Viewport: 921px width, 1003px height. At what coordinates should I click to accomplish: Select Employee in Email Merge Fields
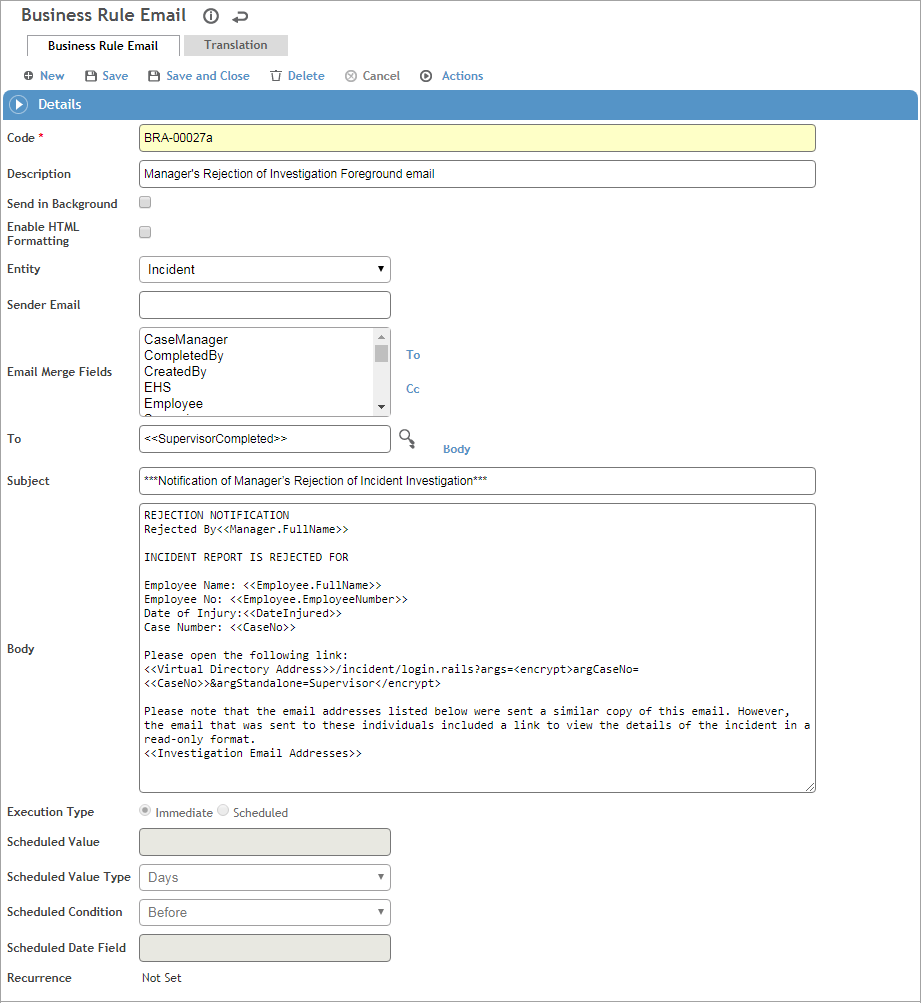pos(173,404)
